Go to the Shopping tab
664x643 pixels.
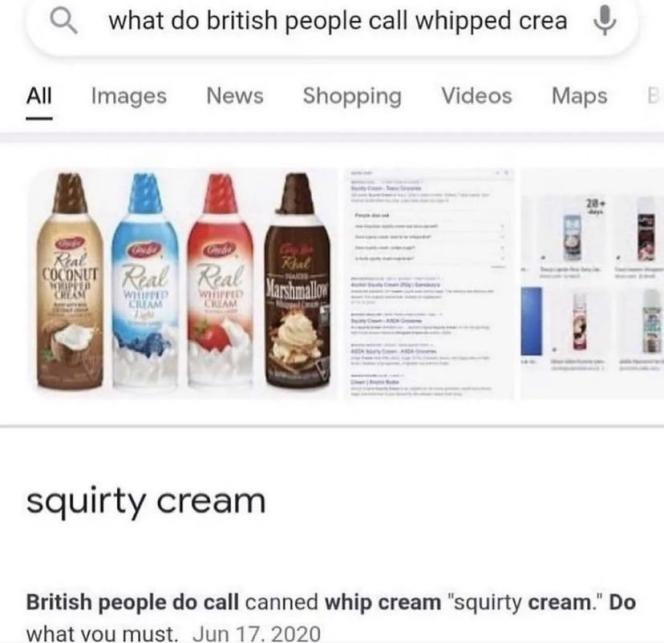(x=352, y=97)
